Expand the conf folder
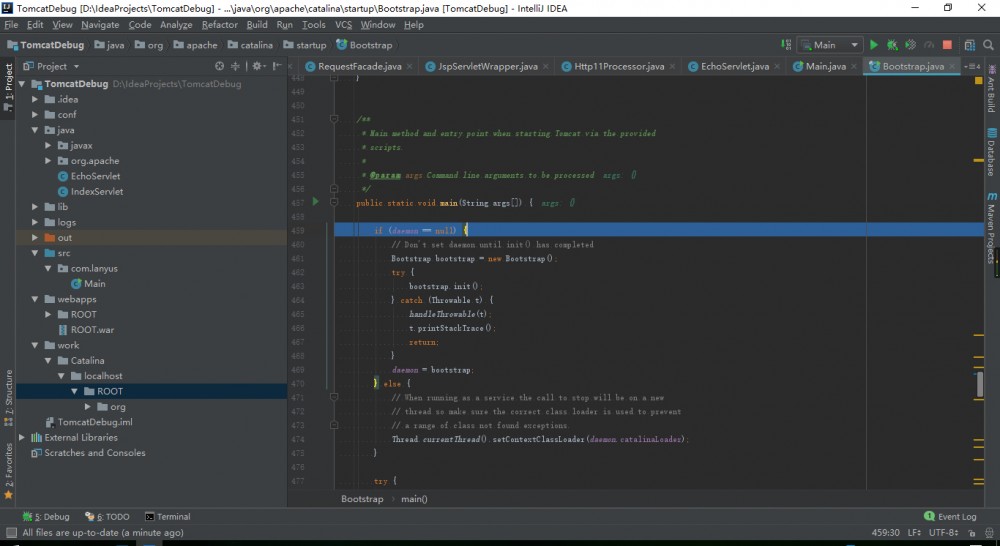 [x=35, y=115]
